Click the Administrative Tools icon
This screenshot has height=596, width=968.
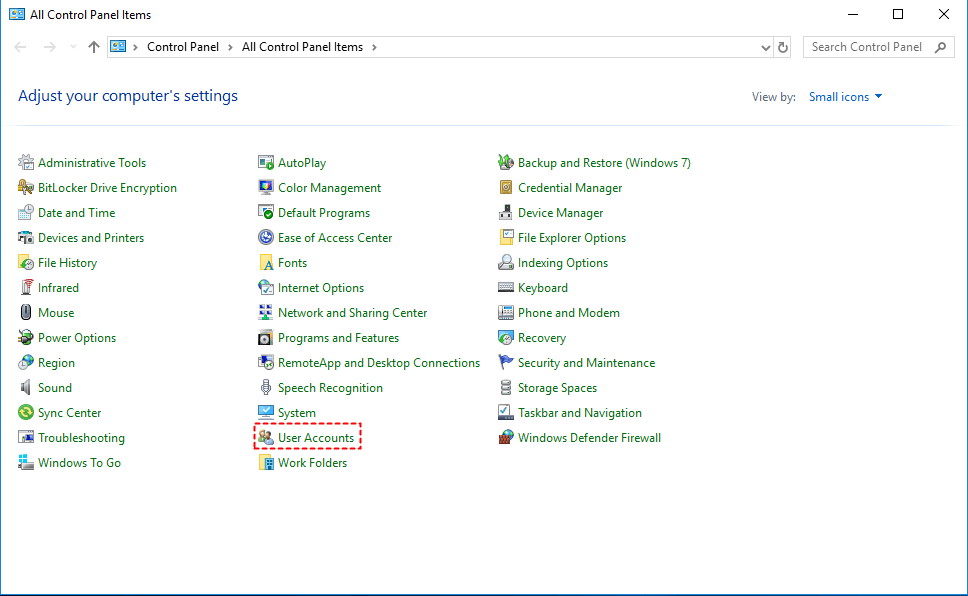pyautogui.click(x=26, y=162)
